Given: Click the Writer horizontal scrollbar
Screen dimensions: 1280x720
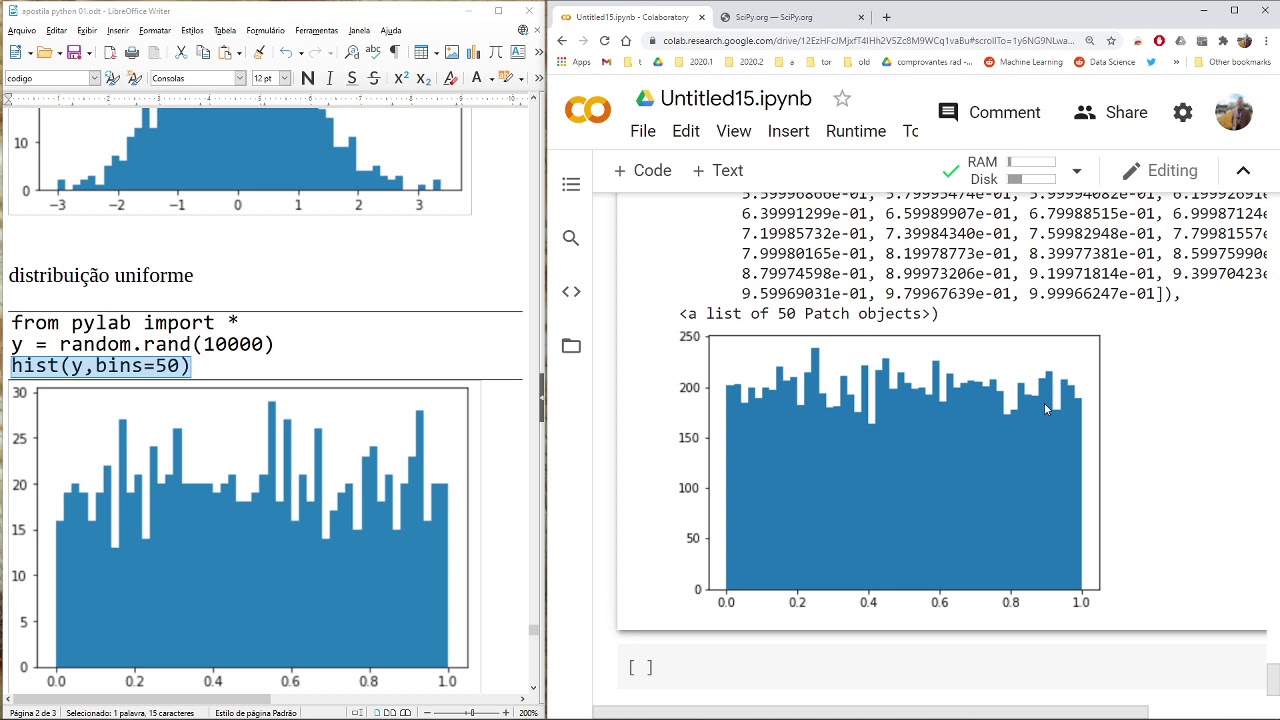Looking at the screenshot, I should point(265,699).
